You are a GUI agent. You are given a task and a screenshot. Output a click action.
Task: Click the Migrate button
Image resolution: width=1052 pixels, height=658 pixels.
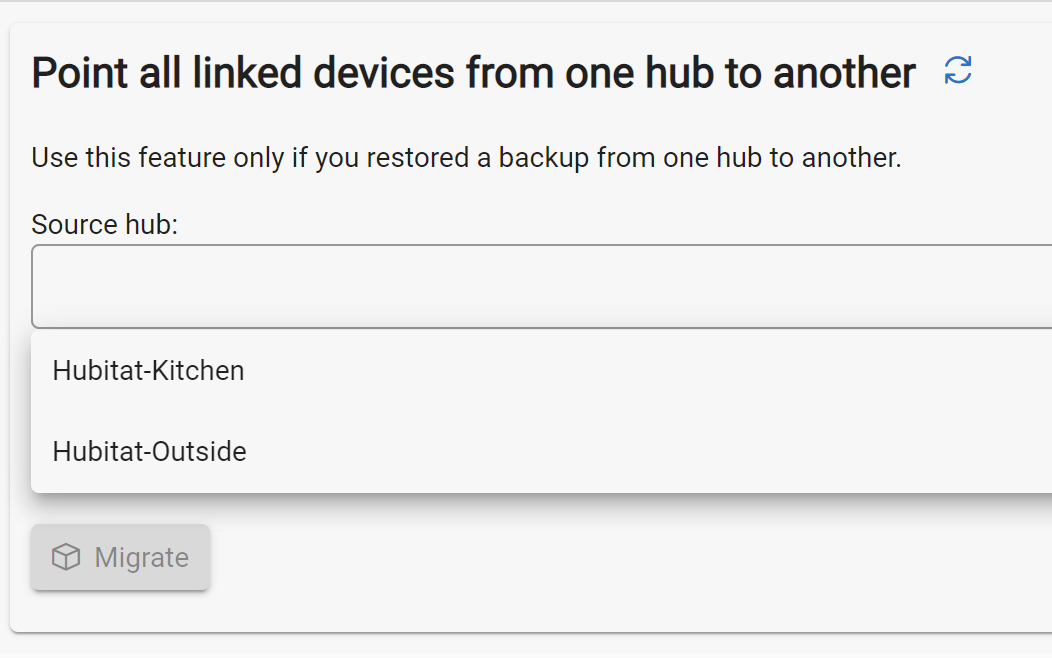121,557
